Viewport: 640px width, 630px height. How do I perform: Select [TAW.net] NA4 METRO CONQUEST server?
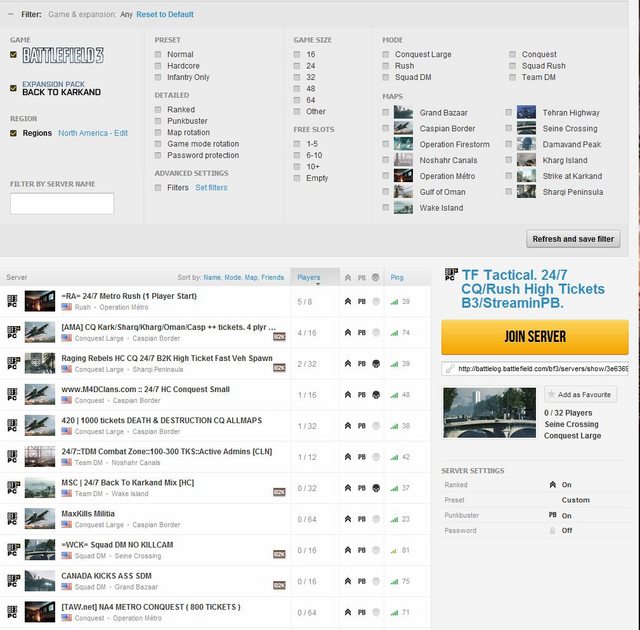215,612
